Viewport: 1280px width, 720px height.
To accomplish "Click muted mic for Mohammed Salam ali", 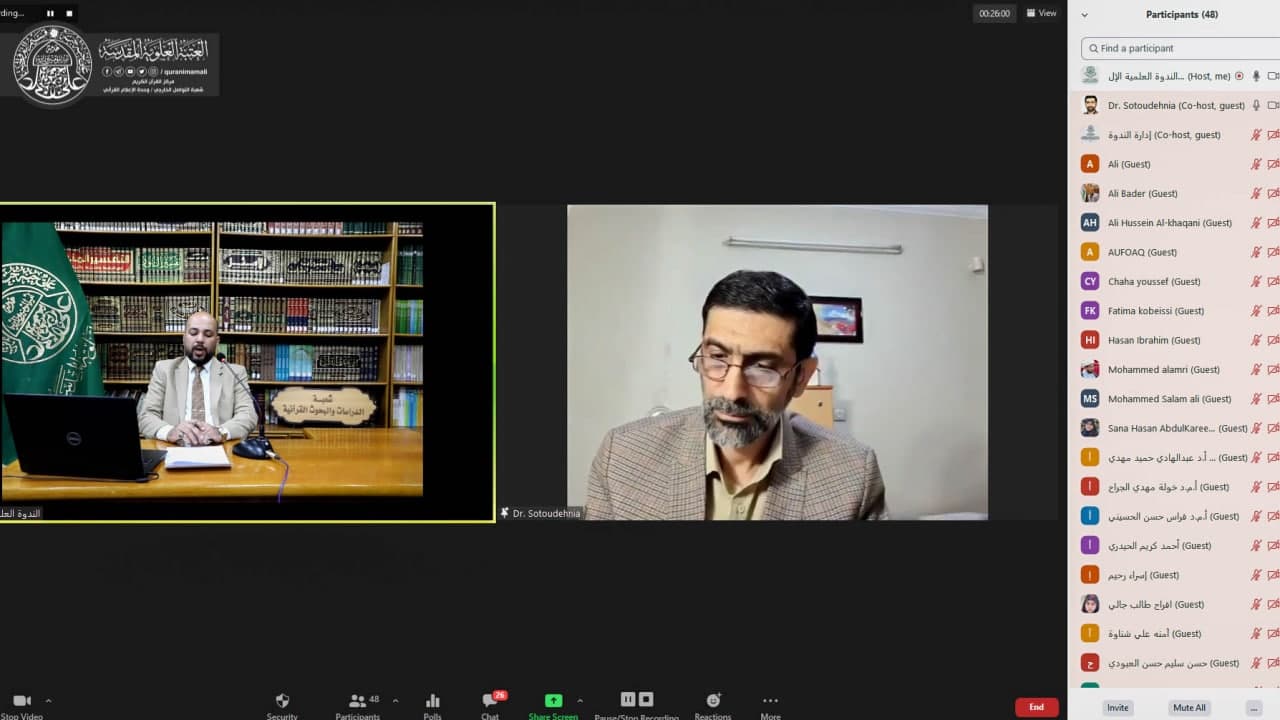I will 1256,399.
